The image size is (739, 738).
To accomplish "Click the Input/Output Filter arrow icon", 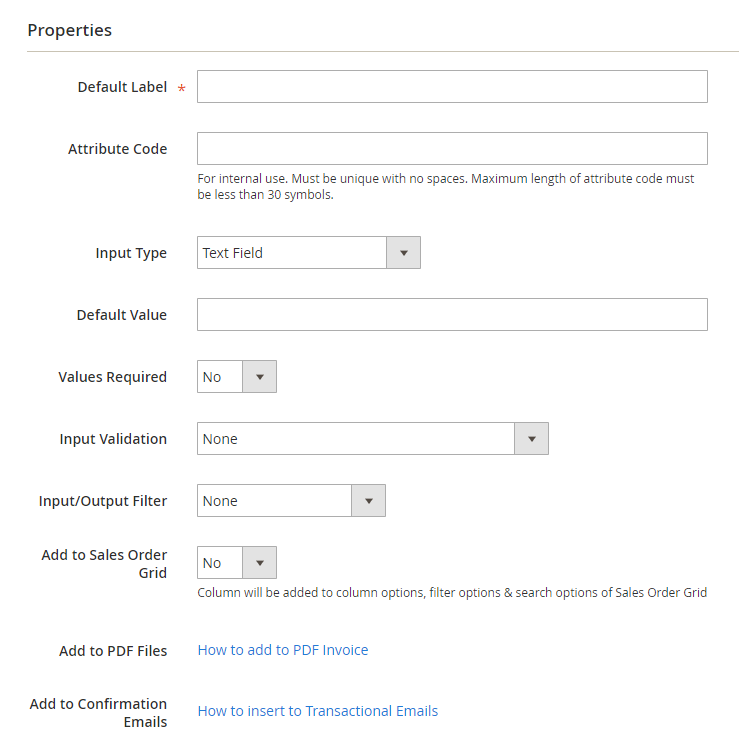I will [x=368, y=501].
